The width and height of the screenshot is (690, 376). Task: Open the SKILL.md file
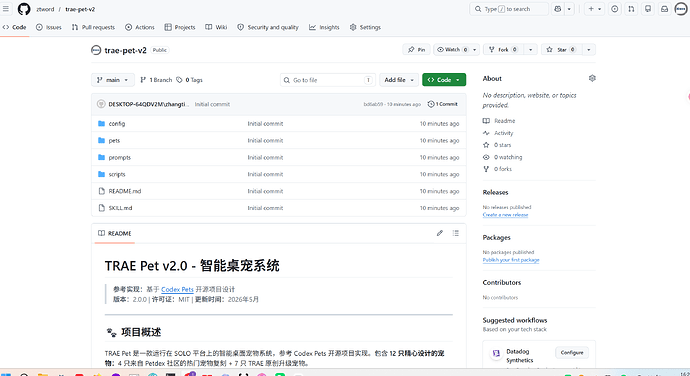point(120,208)
